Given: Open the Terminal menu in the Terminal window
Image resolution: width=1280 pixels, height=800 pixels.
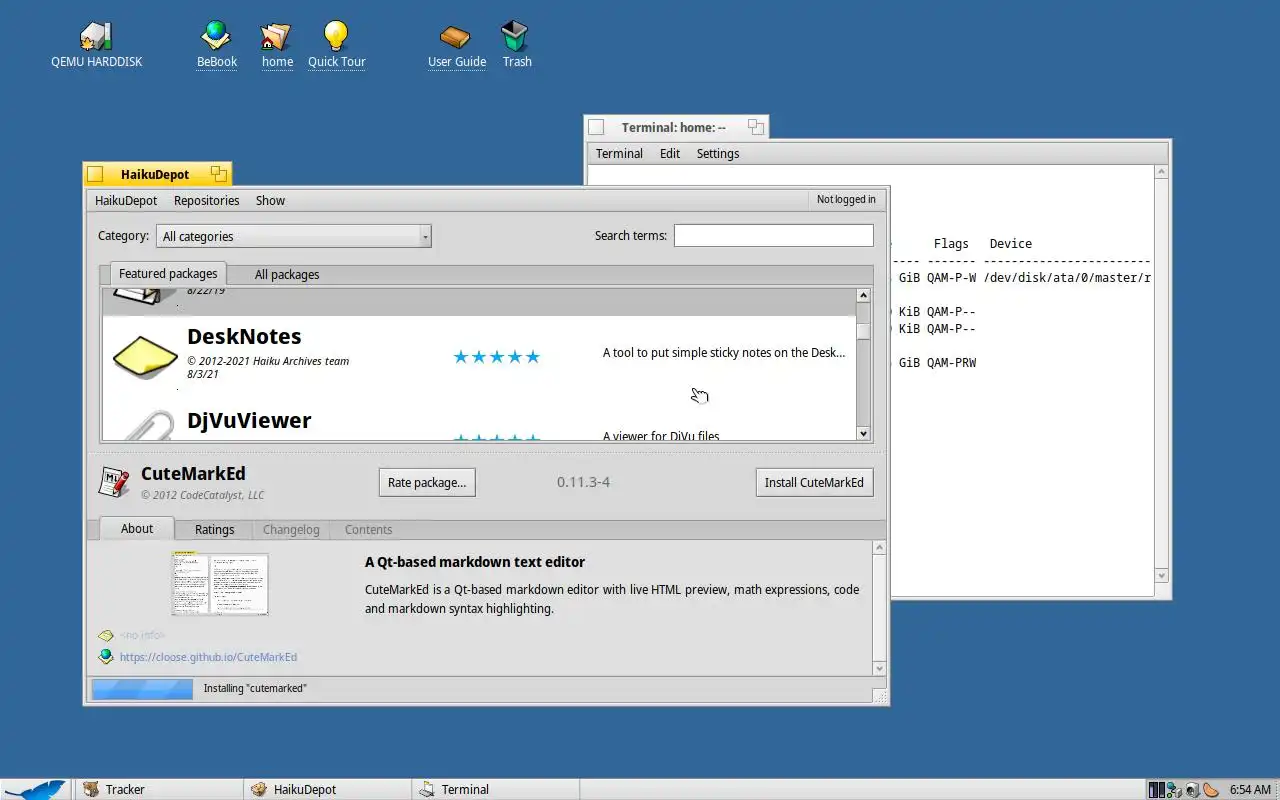Looking at the screenshot, I should [619, 153].
